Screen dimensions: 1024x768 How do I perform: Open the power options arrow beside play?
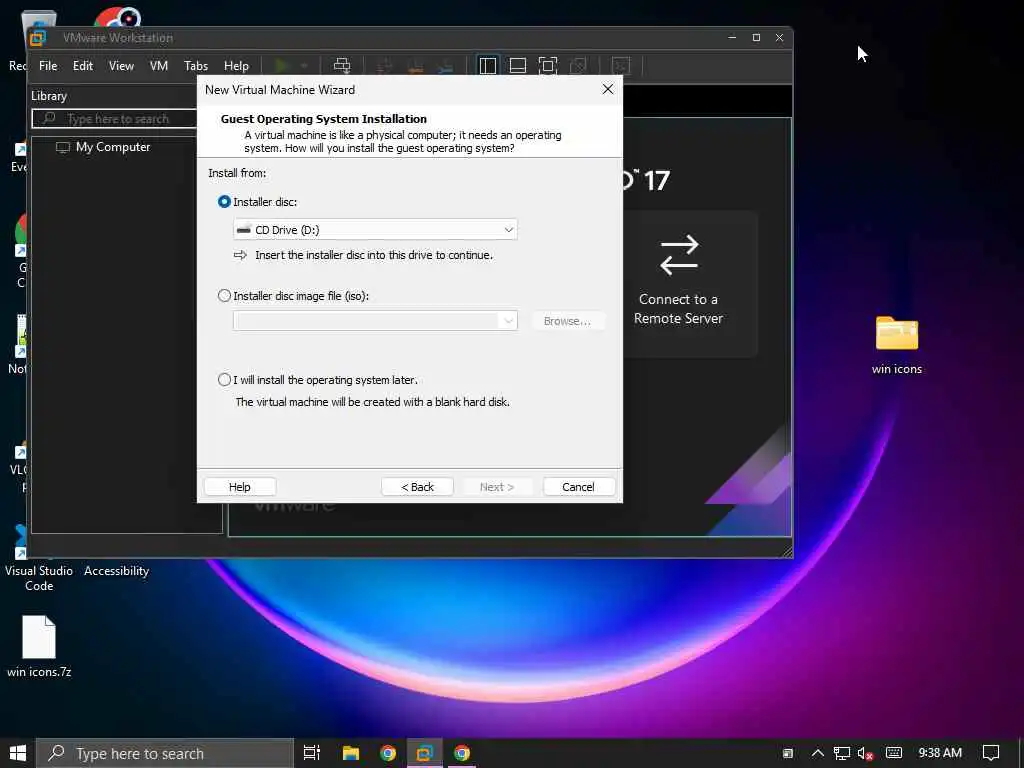click(304, 65)
